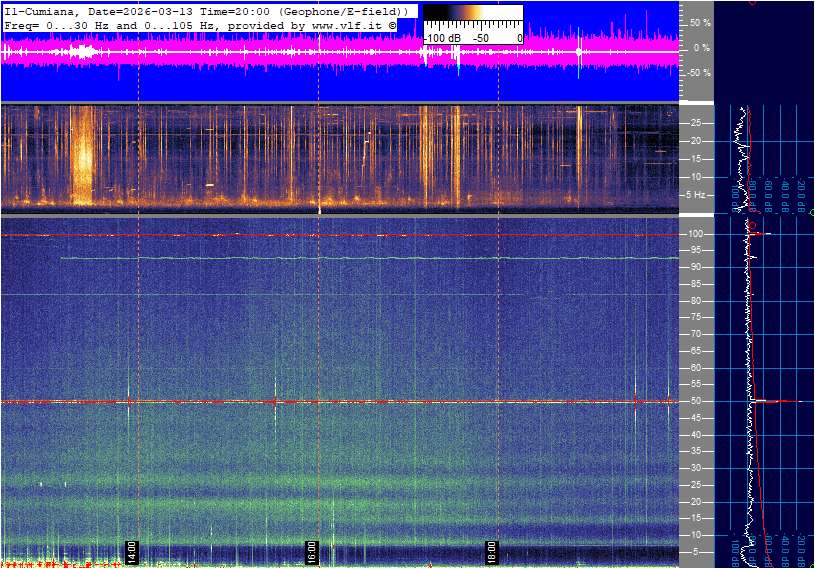Click the 0 % amplitude axis label
815x569 pixels.
[701, 47]
